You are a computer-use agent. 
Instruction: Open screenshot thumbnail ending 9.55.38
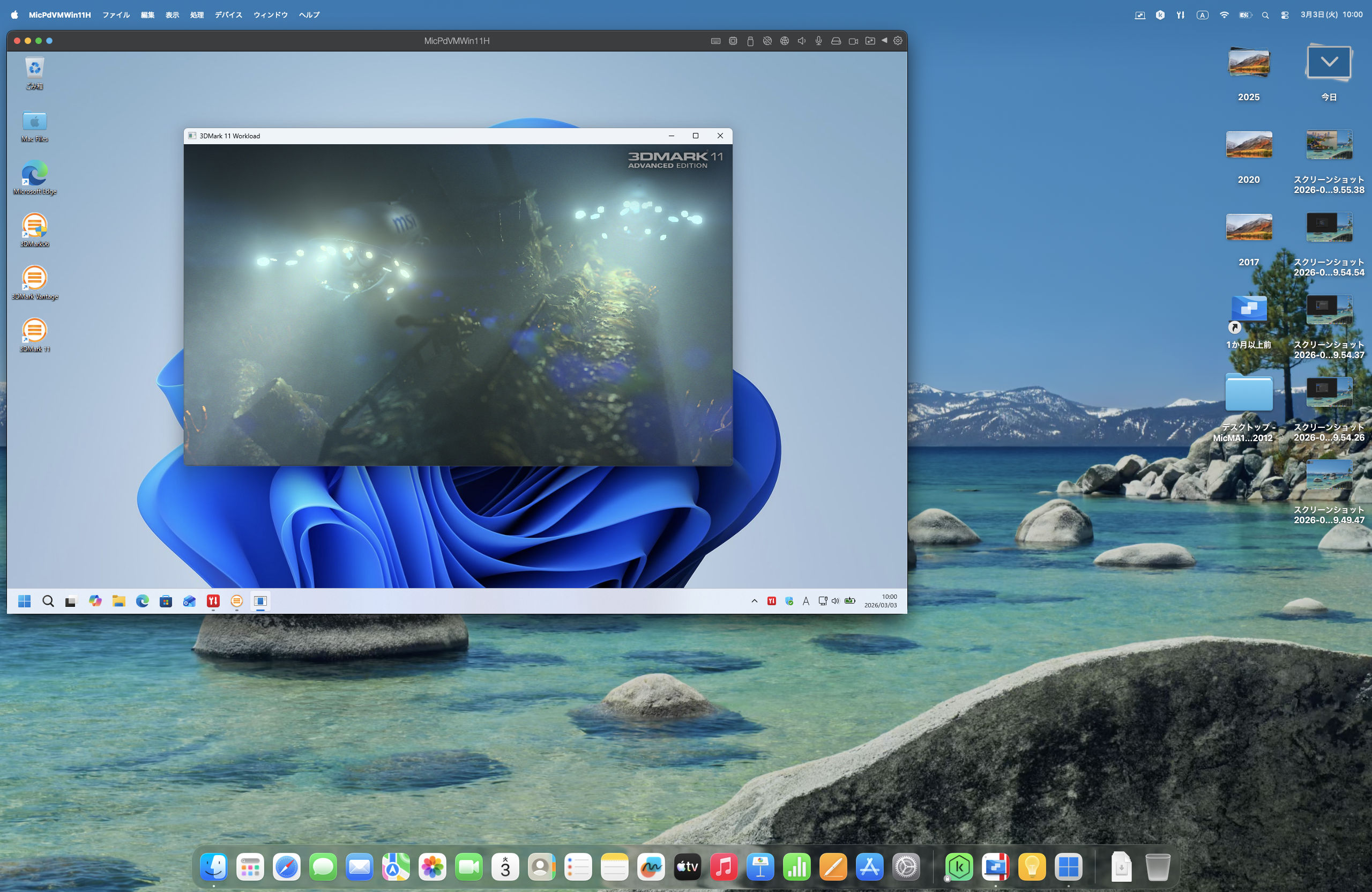tap(1329, 145)
